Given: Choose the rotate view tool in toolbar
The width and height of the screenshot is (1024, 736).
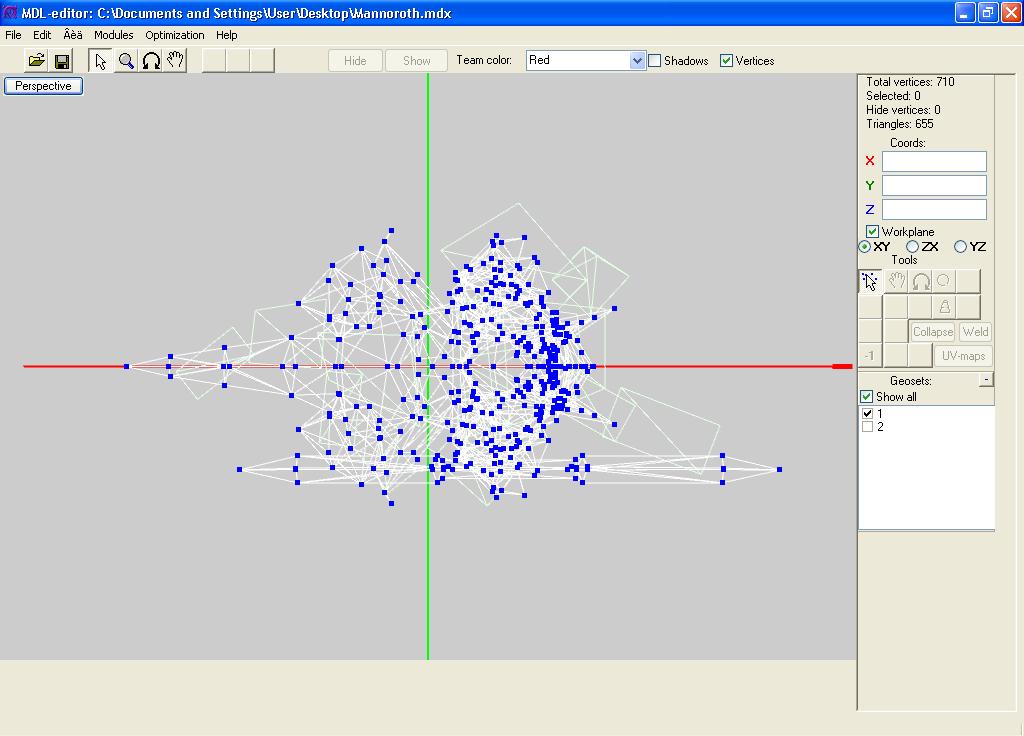Looking at the screenshot, I should (x=150, y=61).
